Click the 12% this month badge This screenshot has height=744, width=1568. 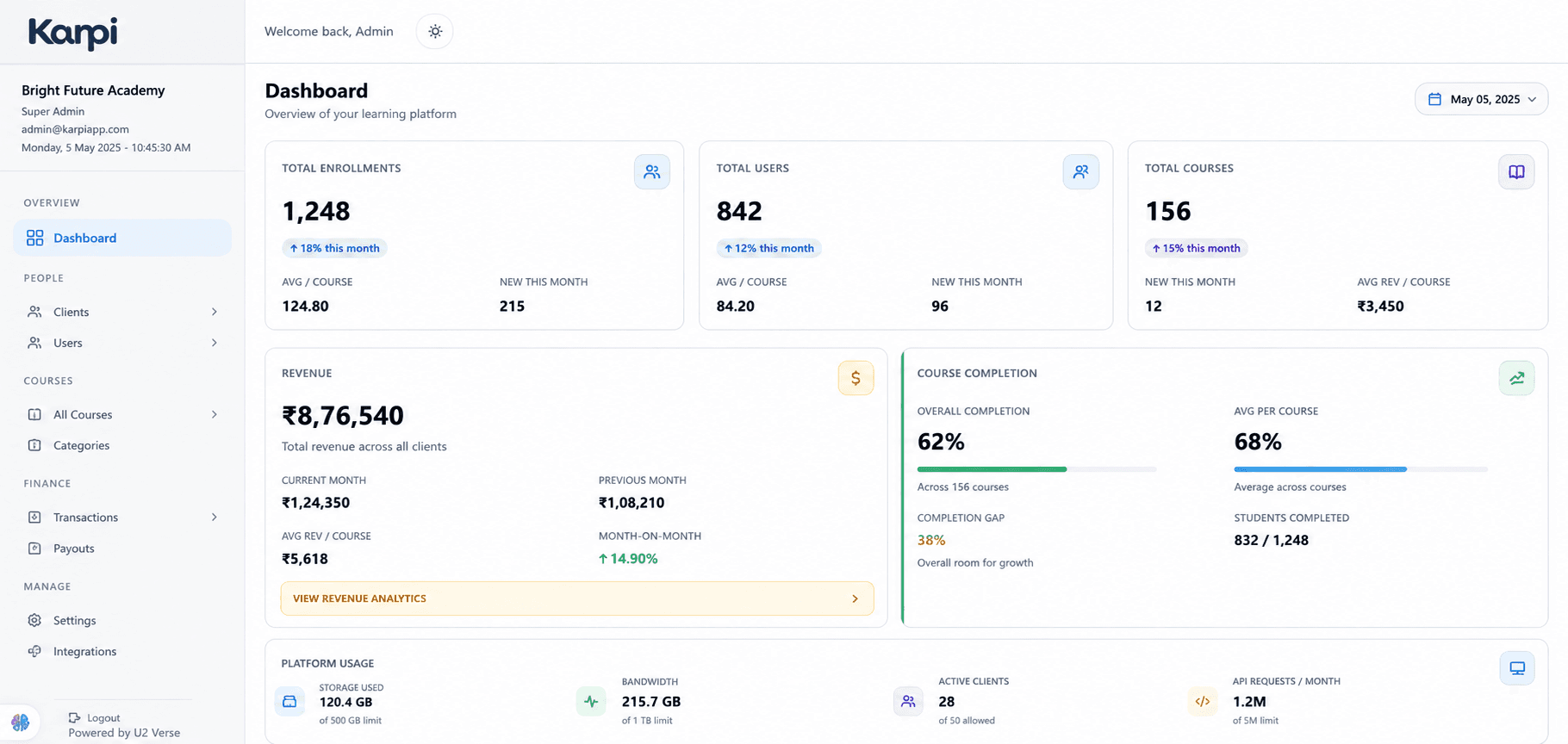(x=768, y=248)
